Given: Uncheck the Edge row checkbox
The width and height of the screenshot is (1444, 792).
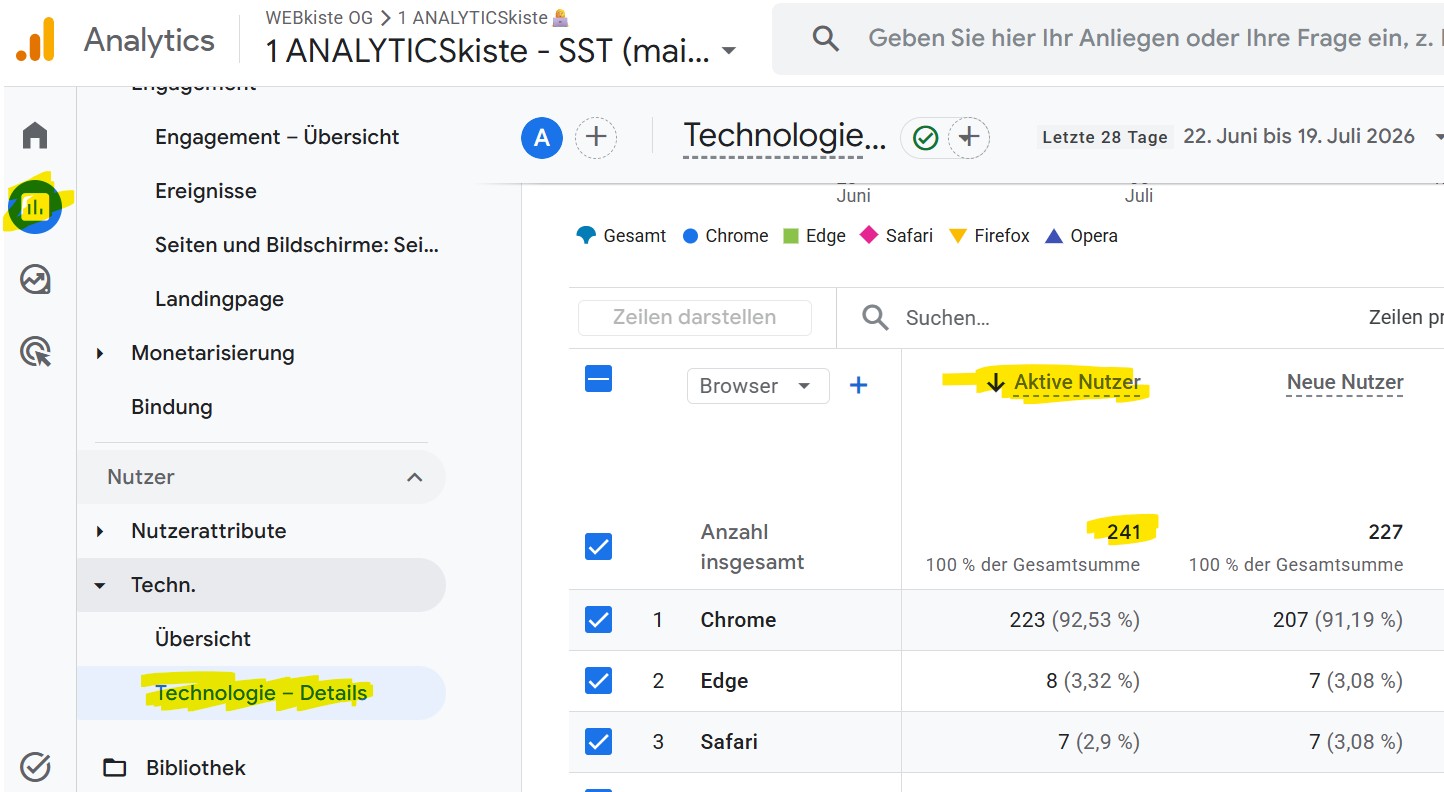Looking at the screenshot, I should (x=598, y=681).
